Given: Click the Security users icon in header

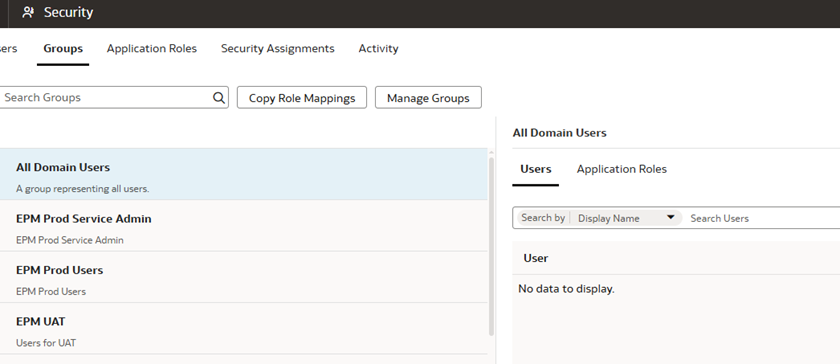Looking at the screenshot, I should pos(28,12).
